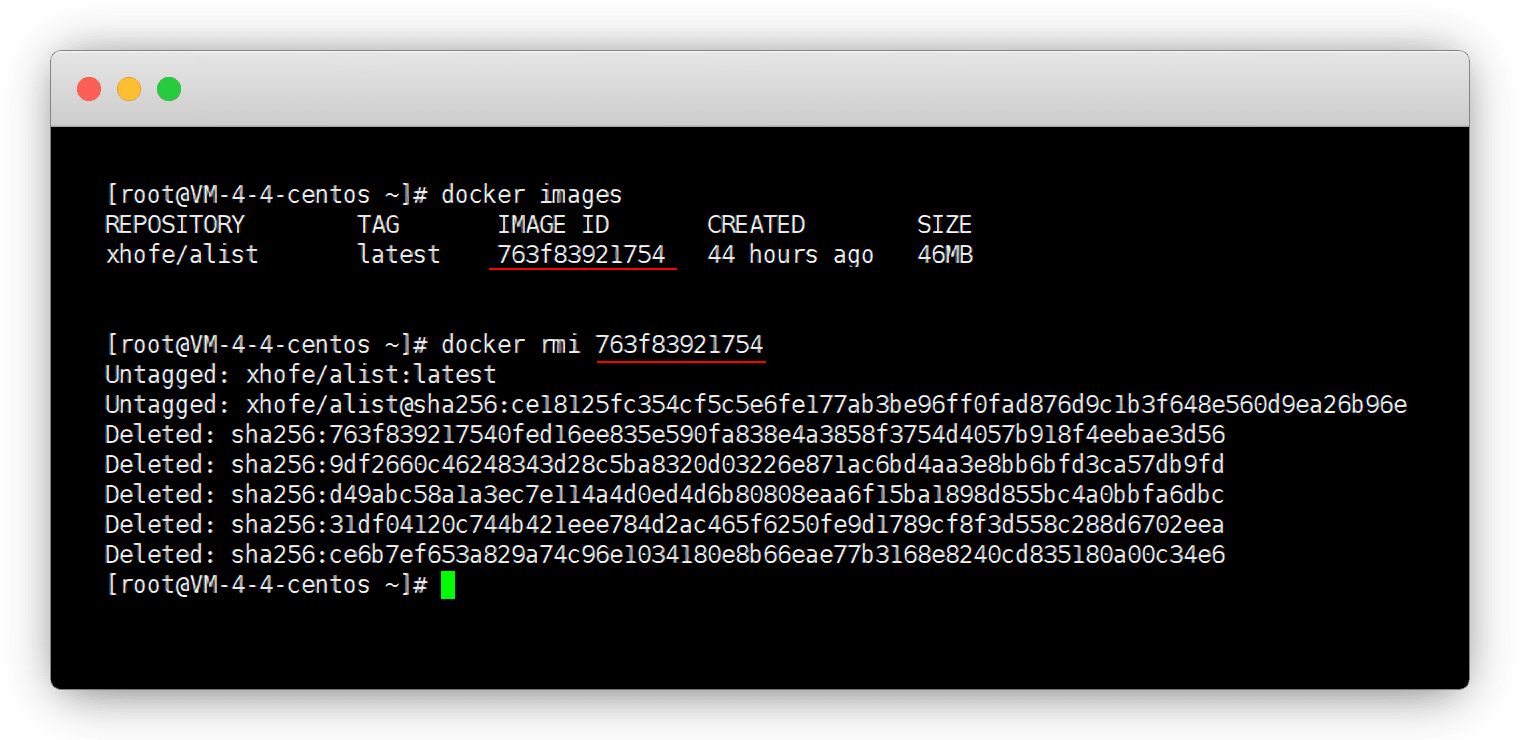This screenshot has width=1520, height=740.
Task: Click the CREATED column header
Action: click(755, 225)
